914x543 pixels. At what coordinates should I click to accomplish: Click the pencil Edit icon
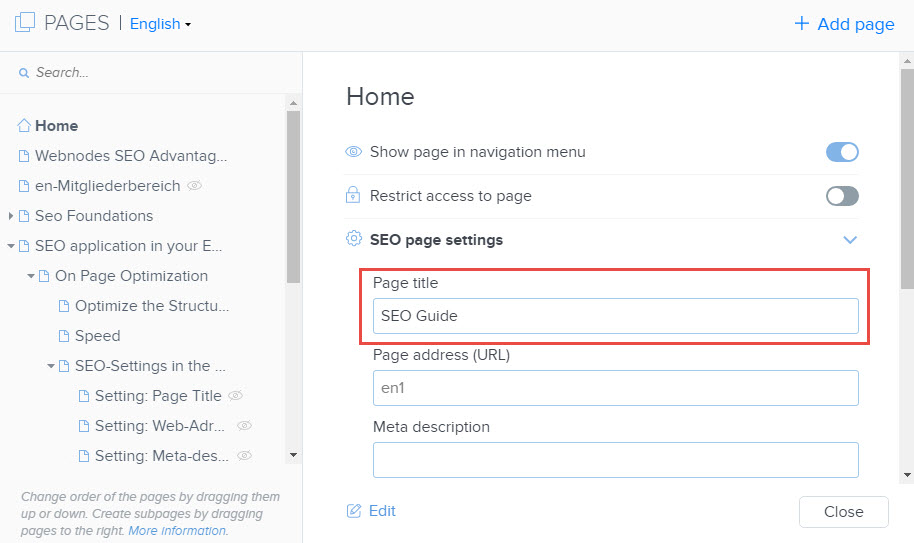coord(354,511)
